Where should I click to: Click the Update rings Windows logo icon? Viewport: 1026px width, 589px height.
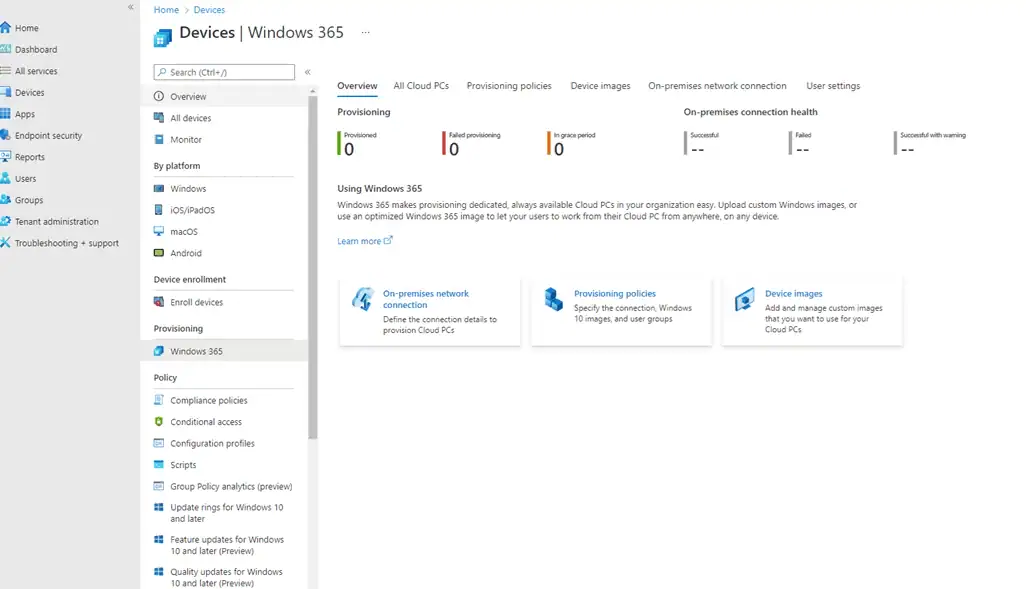[158, 507]
